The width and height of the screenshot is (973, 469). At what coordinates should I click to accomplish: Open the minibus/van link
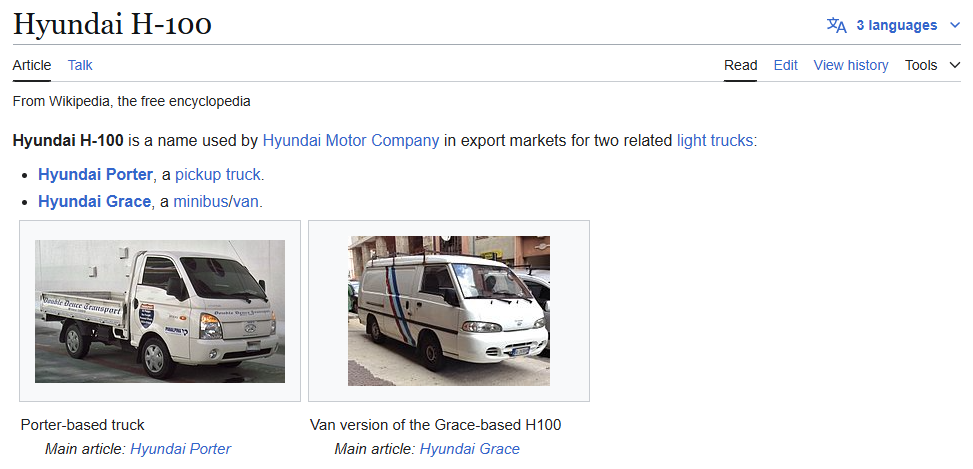point(216,202)
